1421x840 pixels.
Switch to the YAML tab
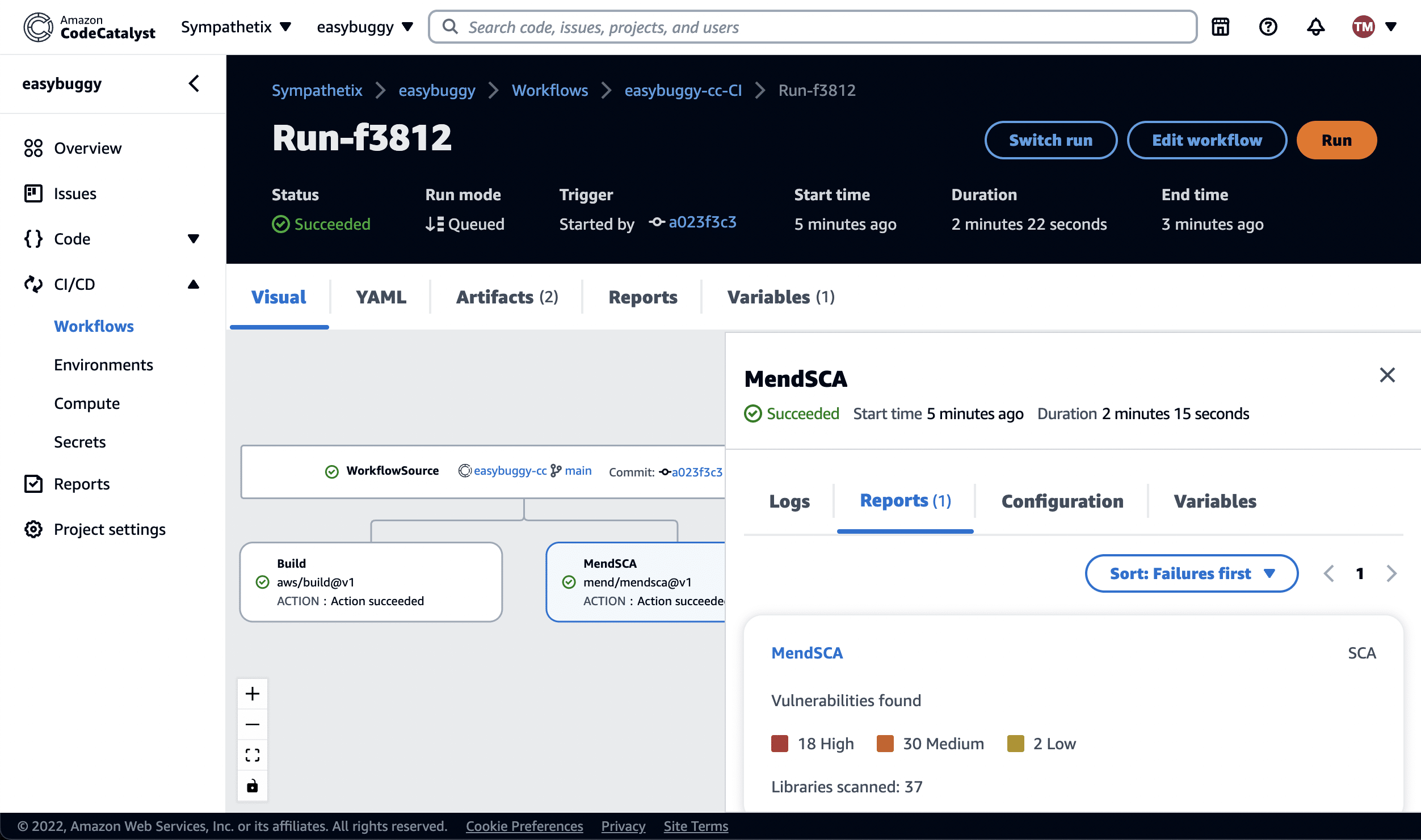tap(381, 297)
